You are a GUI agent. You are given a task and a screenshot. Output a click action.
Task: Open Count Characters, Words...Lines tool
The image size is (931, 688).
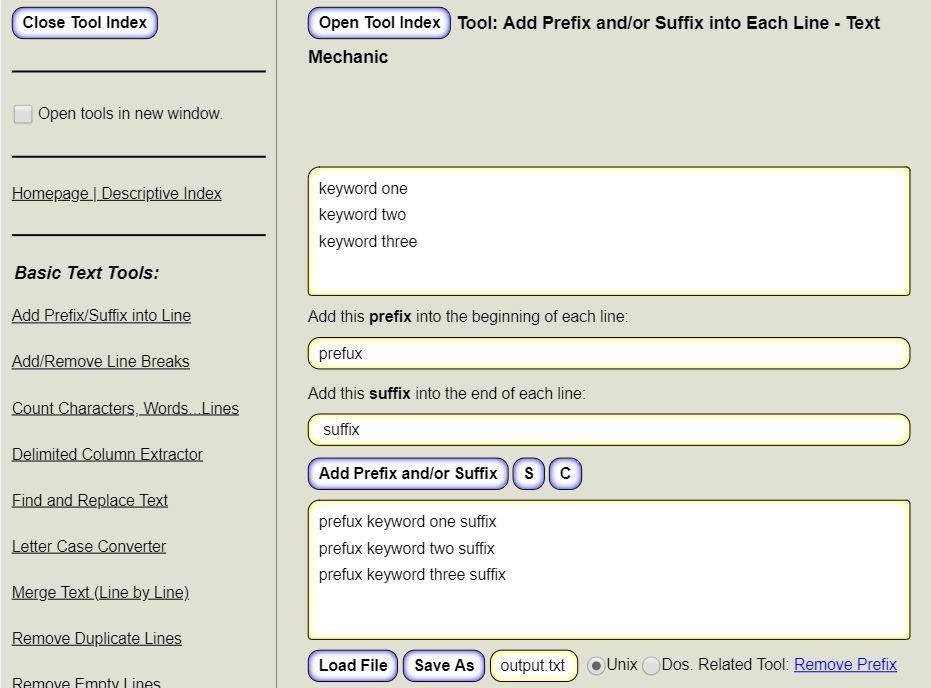[125, 408]
